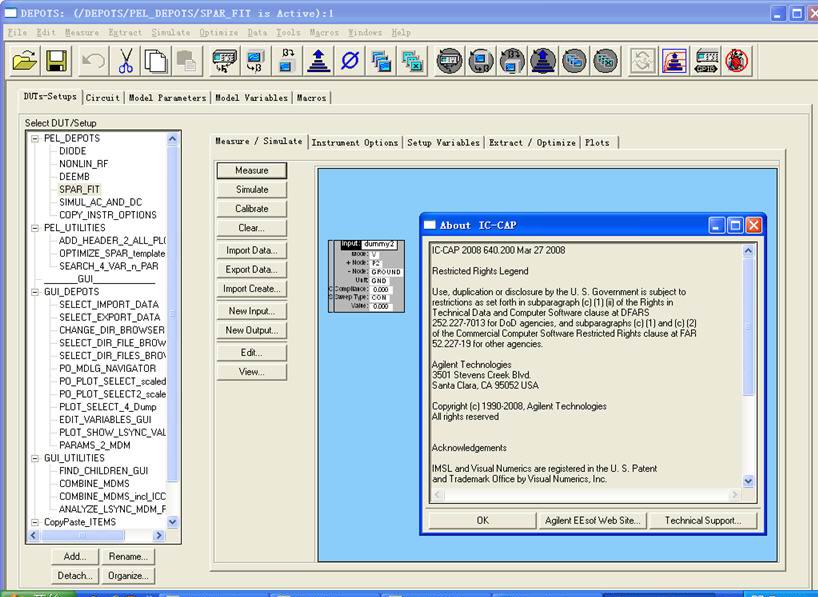Click the round extract-all toolbar icon

tap(512, 61)
